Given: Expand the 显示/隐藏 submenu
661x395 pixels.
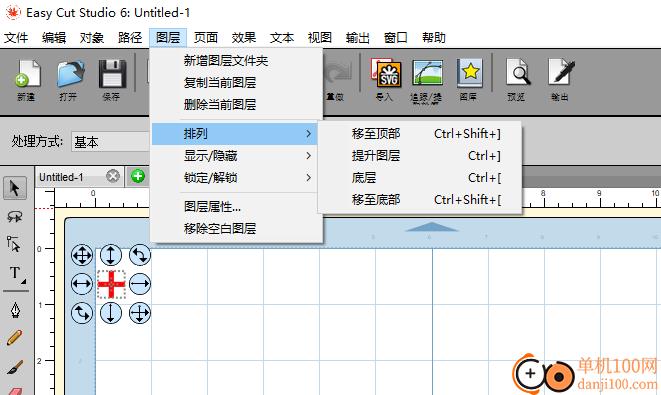Looking at the screenshot, I should pyautogui.click(x=234, y=156).
